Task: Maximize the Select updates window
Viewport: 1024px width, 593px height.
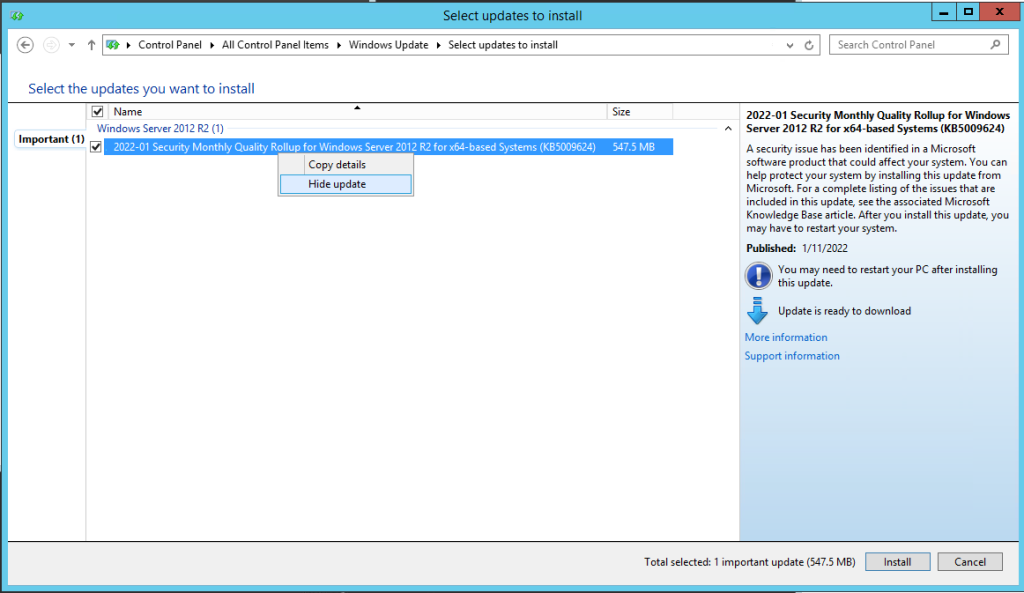Action: tap(968, 12)
